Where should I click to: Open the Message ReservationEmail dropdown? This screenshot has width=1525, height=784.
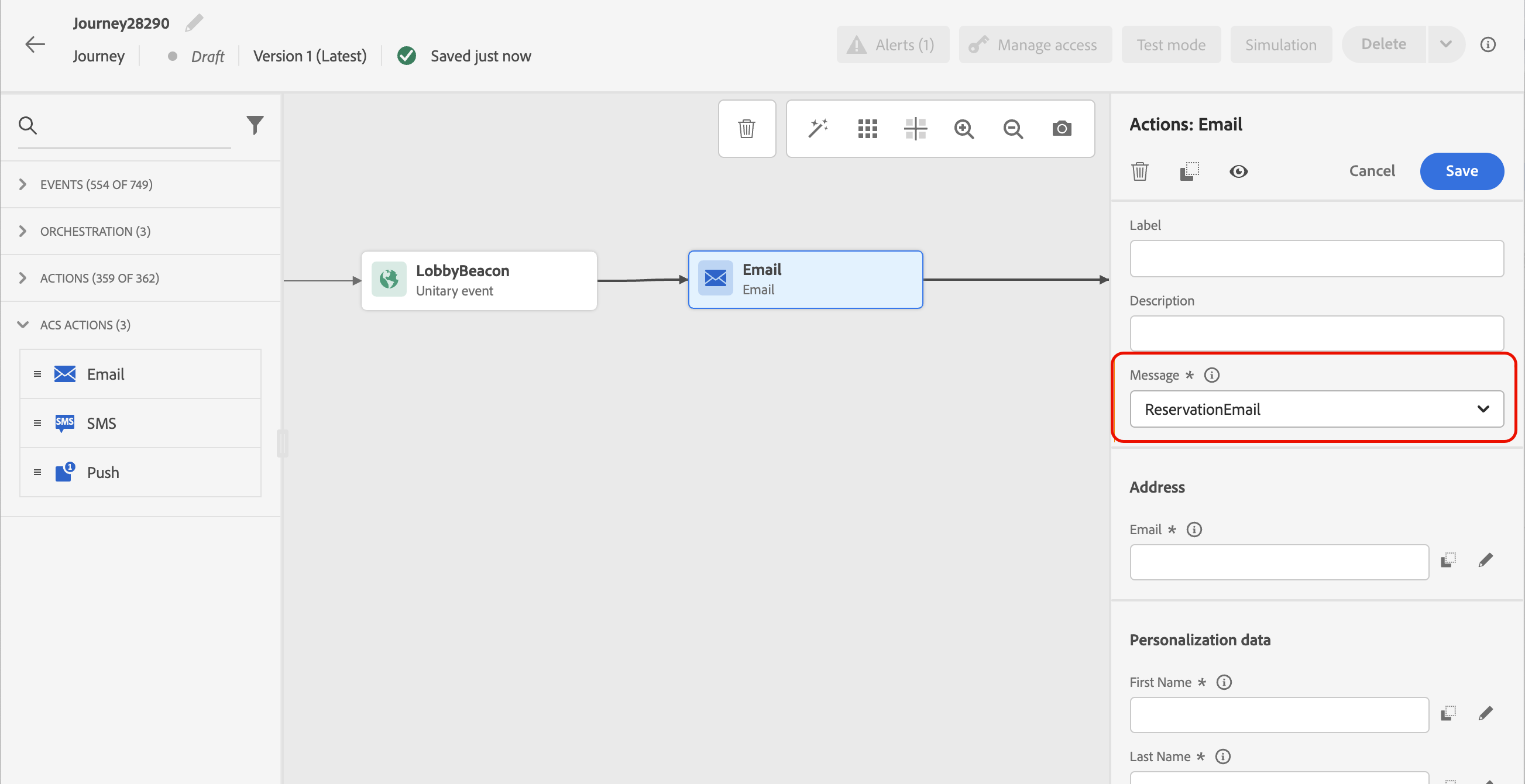point(1316,409)
